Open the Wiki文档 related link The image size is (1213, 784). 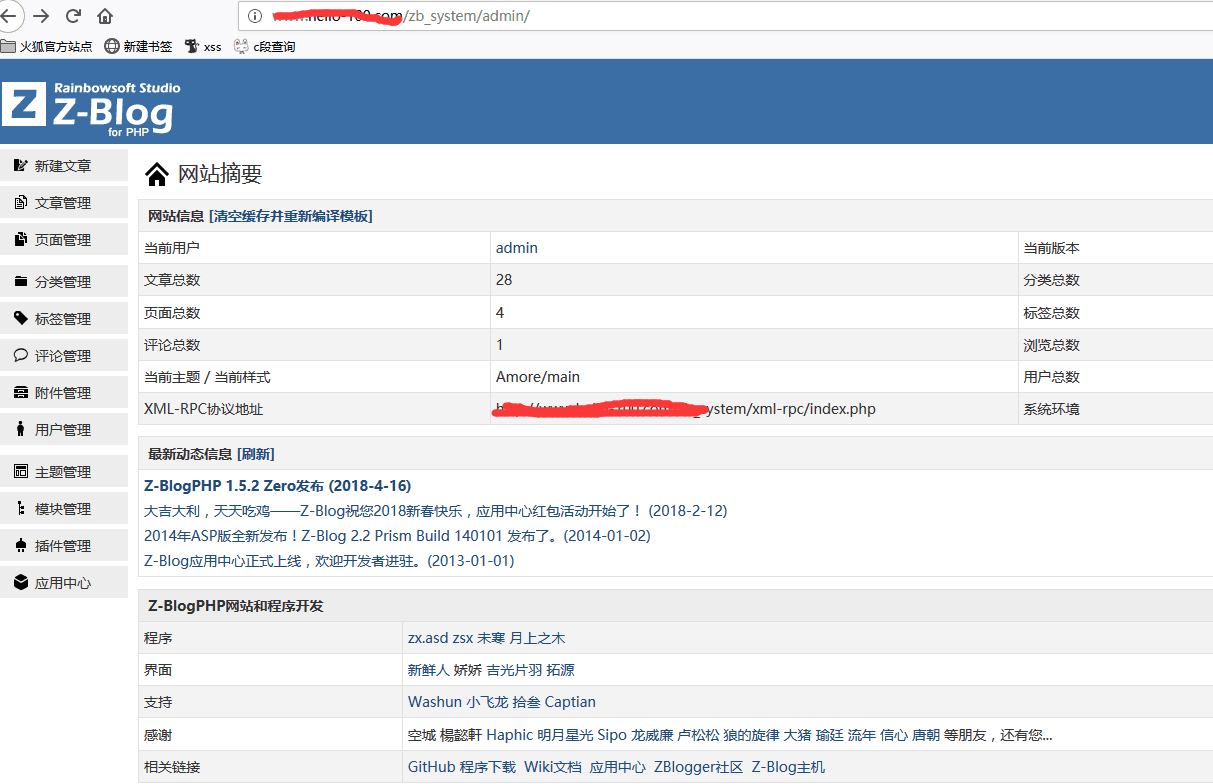pos(553,767)
